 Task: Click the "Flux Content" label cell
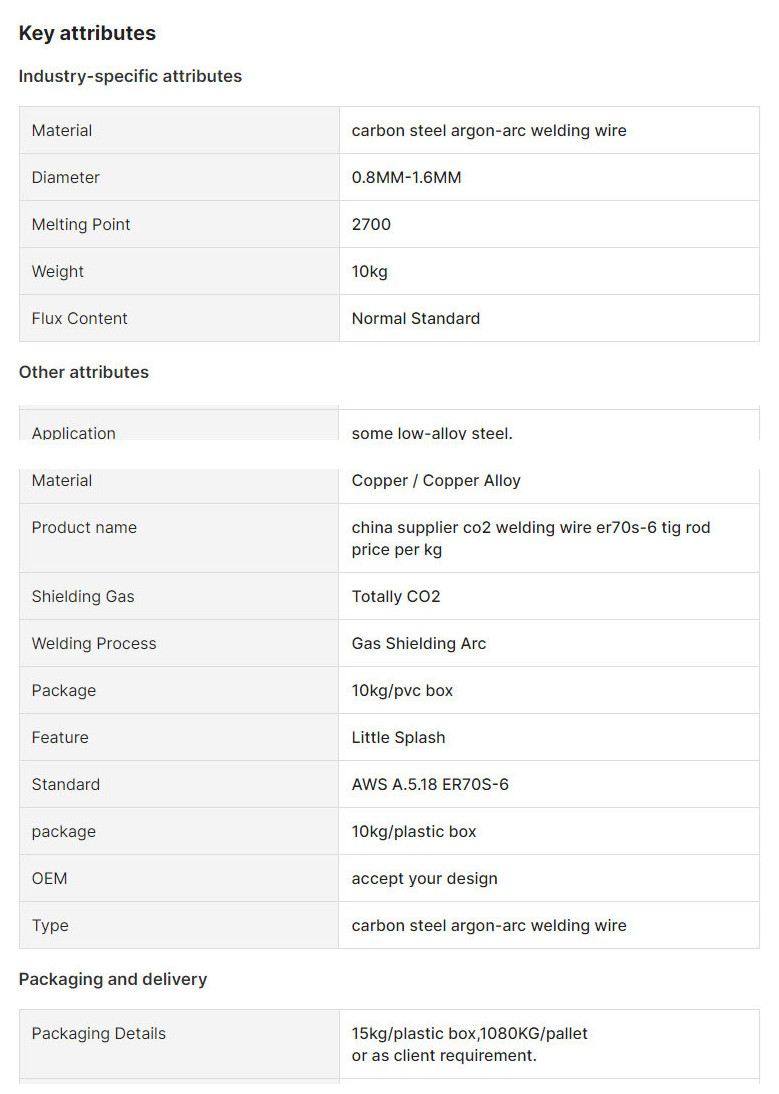pyautogui.click(x=80, y=318)
